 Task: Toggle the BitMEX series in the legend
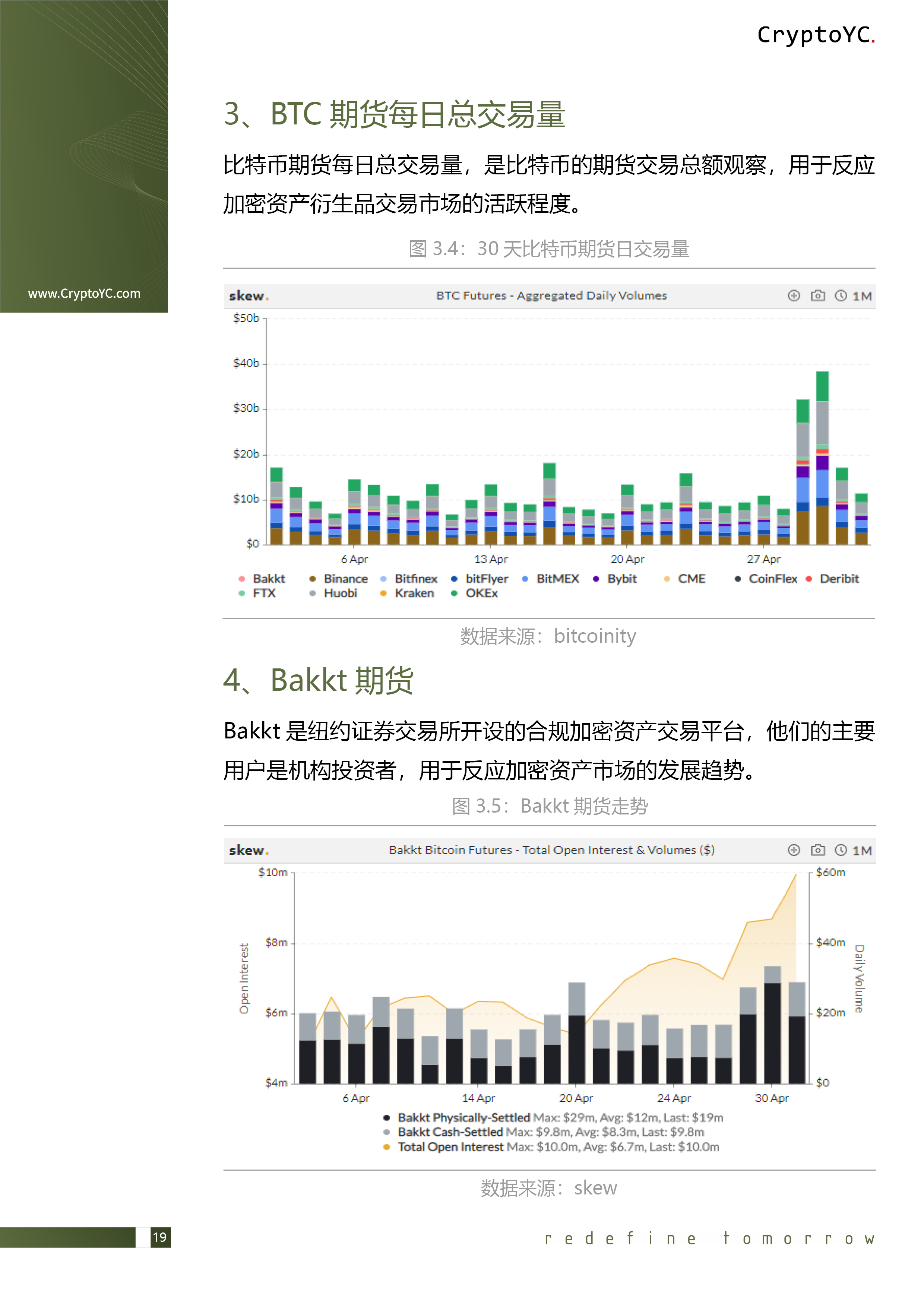point(551,578)
